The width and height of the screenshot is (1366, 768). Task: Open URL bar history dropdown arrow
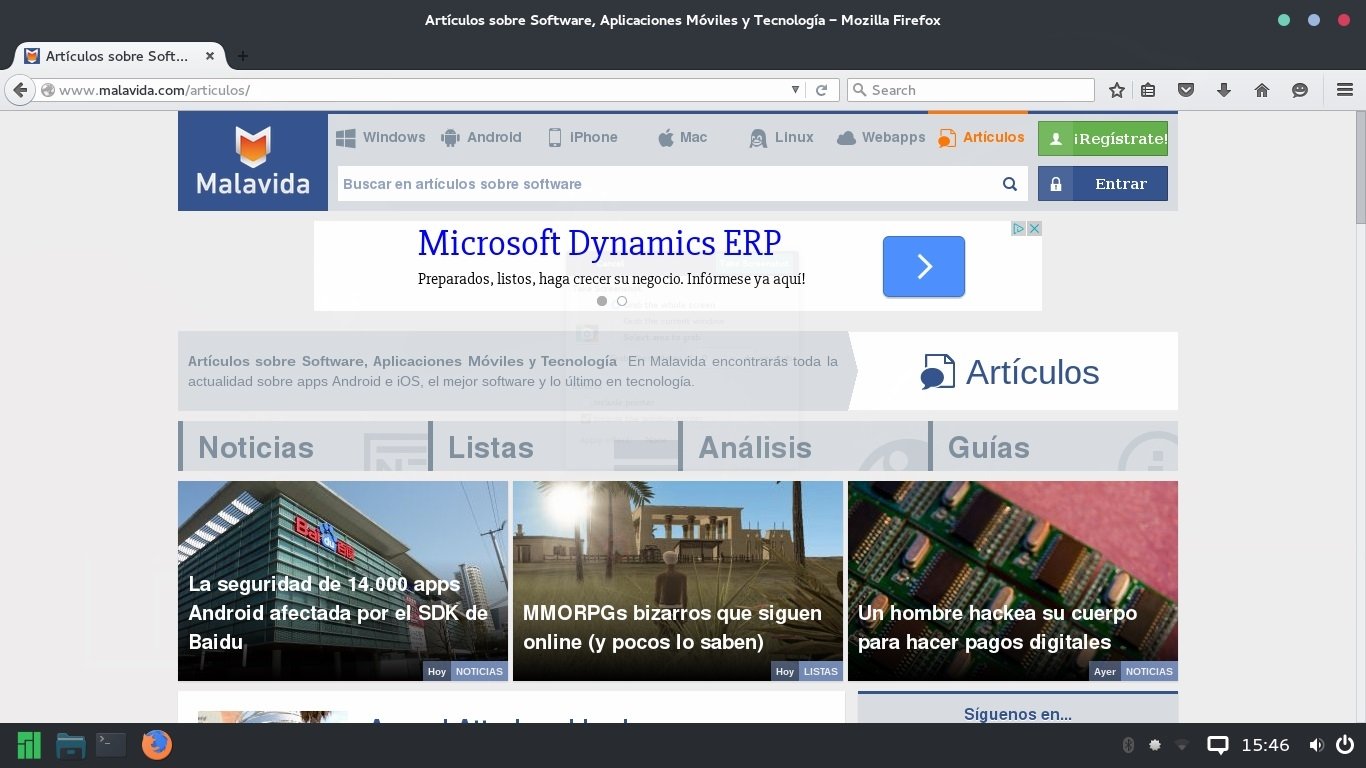796,90
